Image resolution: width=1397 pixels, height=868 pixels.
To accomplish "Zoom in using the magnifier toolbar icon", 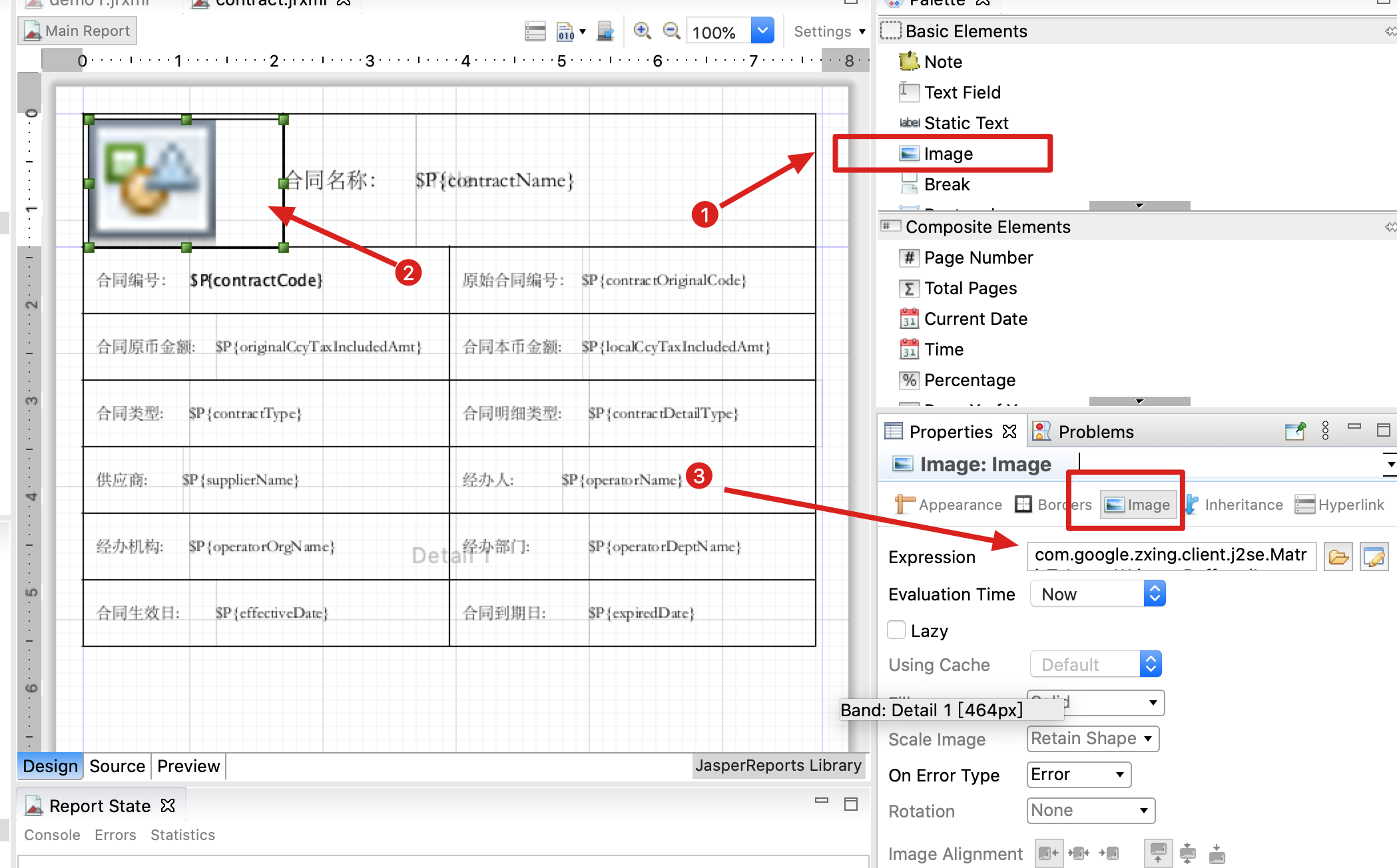I will [642, 31].
